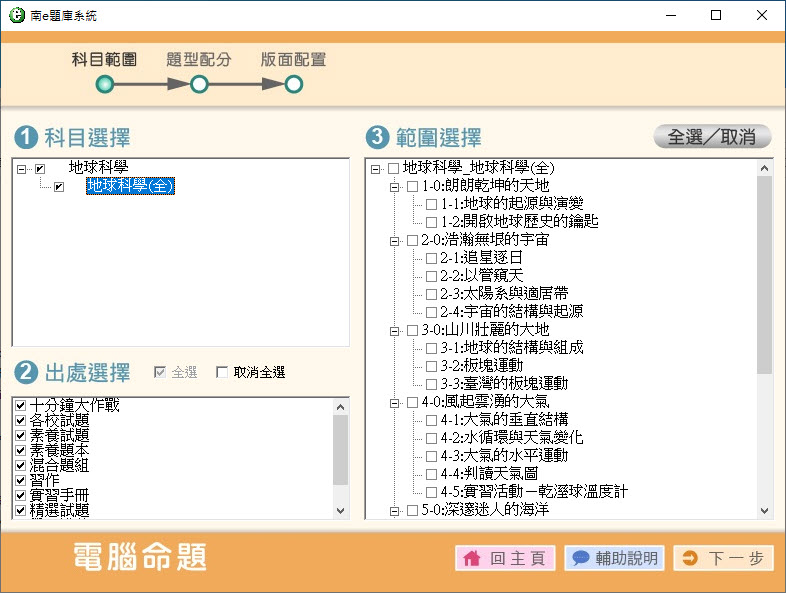786x593 pixels.
Task: Toggle 全選／取消 for range selection
Action: tap(712, 137)
